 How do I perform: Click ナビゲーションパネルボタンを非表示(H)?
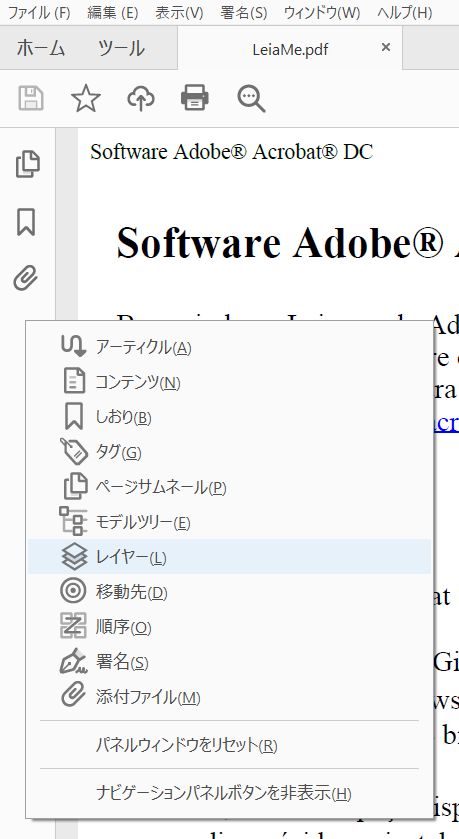pos(229,792)
